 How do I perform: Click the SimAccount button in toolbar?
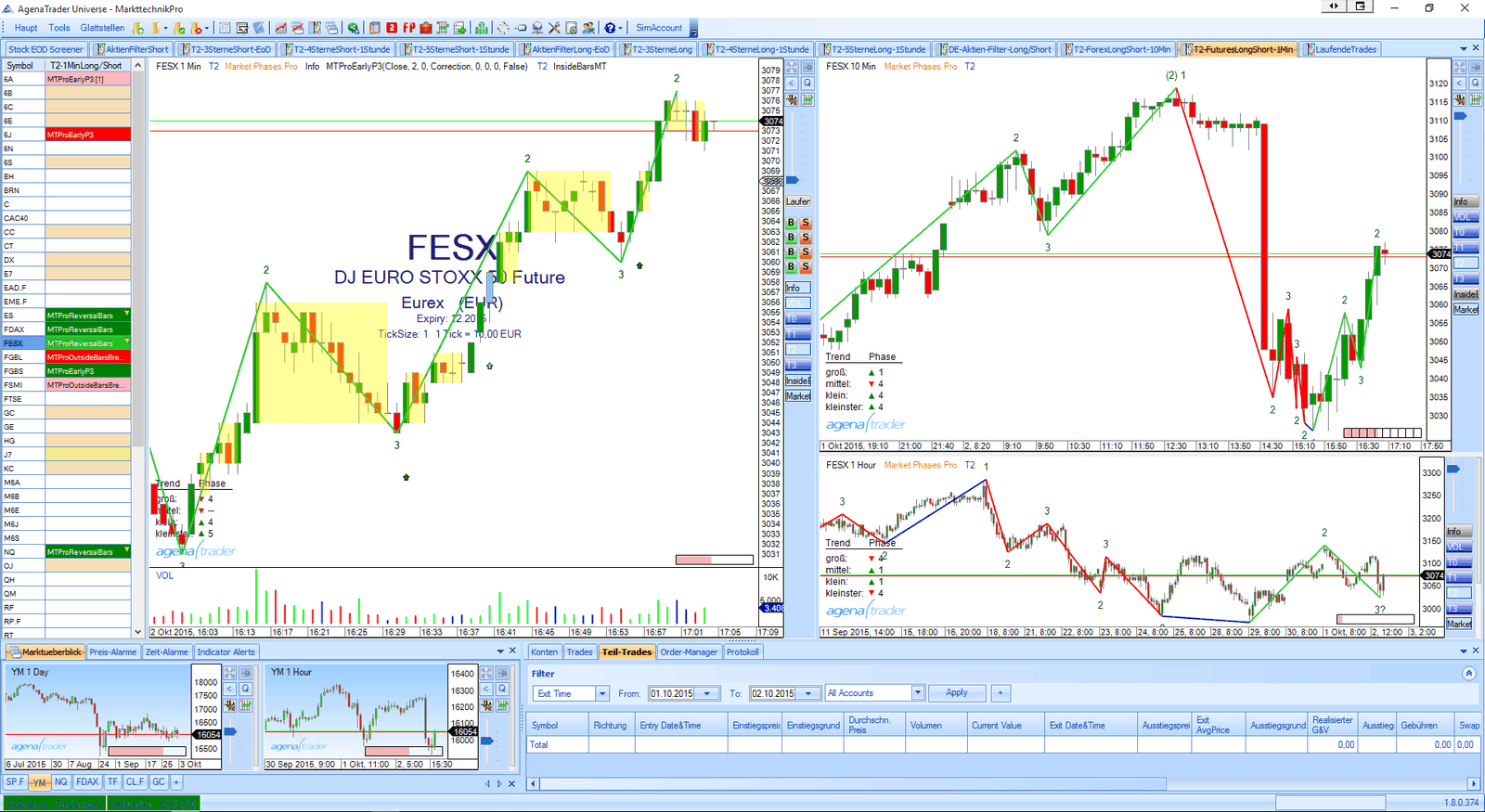point(659,28)
